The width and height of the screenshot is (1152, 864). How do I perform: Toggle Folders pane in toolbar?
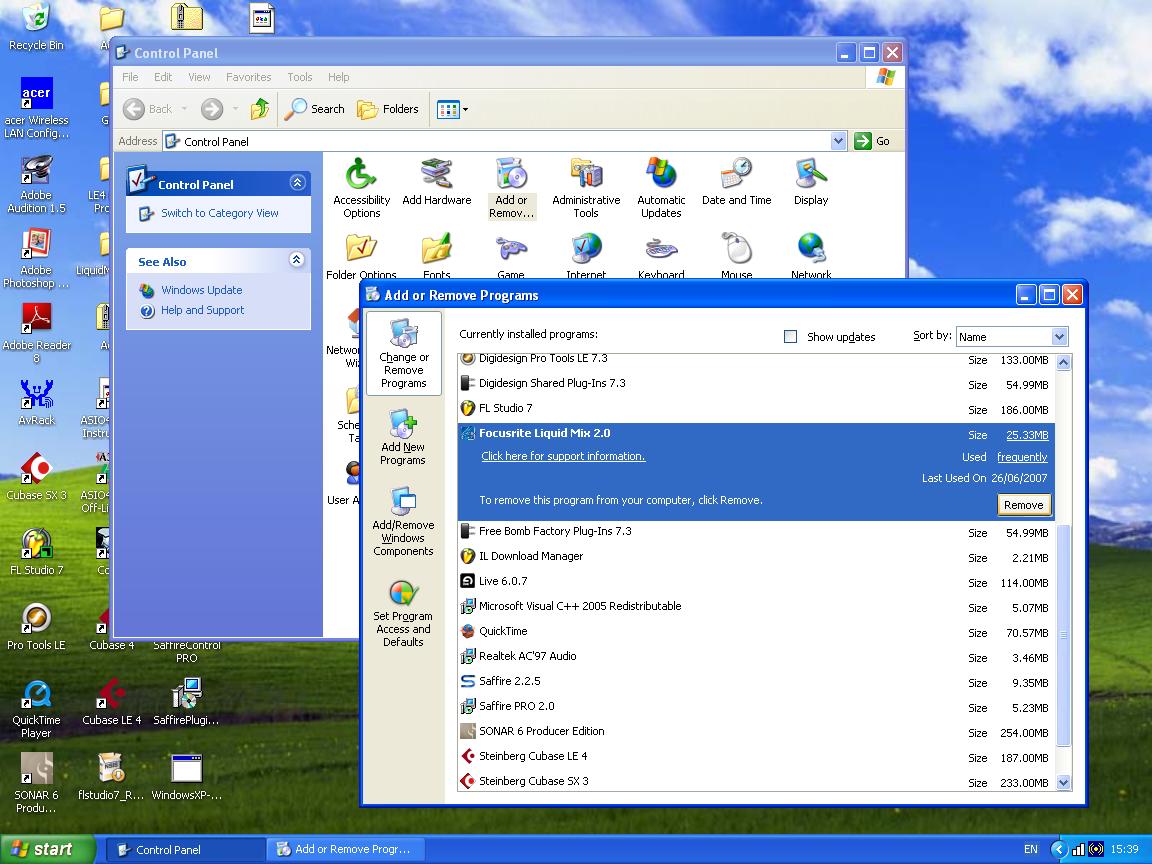pos(388,109)
